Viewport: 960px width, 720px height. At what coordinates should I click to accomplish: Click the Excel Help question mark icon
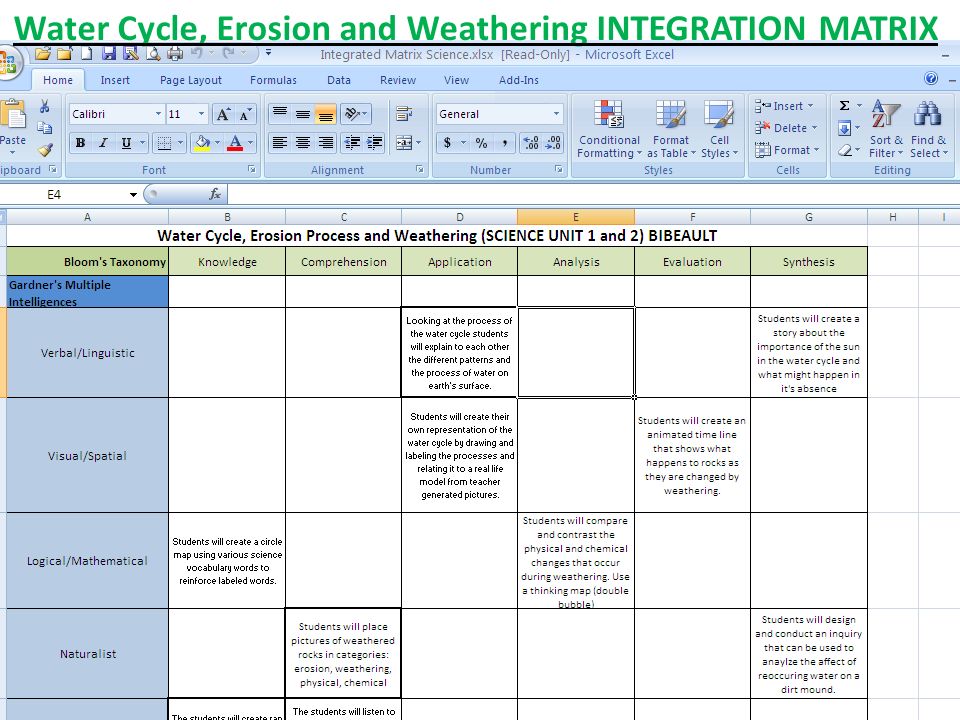[x=931, y=78]
